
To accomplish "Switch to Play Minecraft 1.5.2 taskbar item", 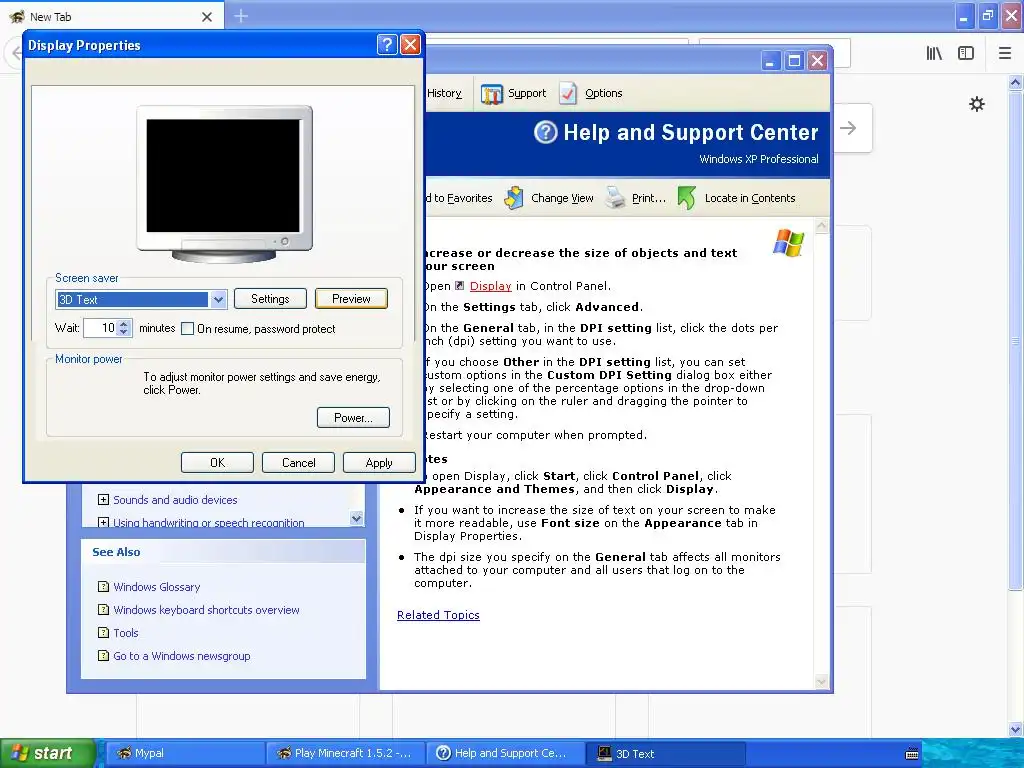I will click(345, 753).
